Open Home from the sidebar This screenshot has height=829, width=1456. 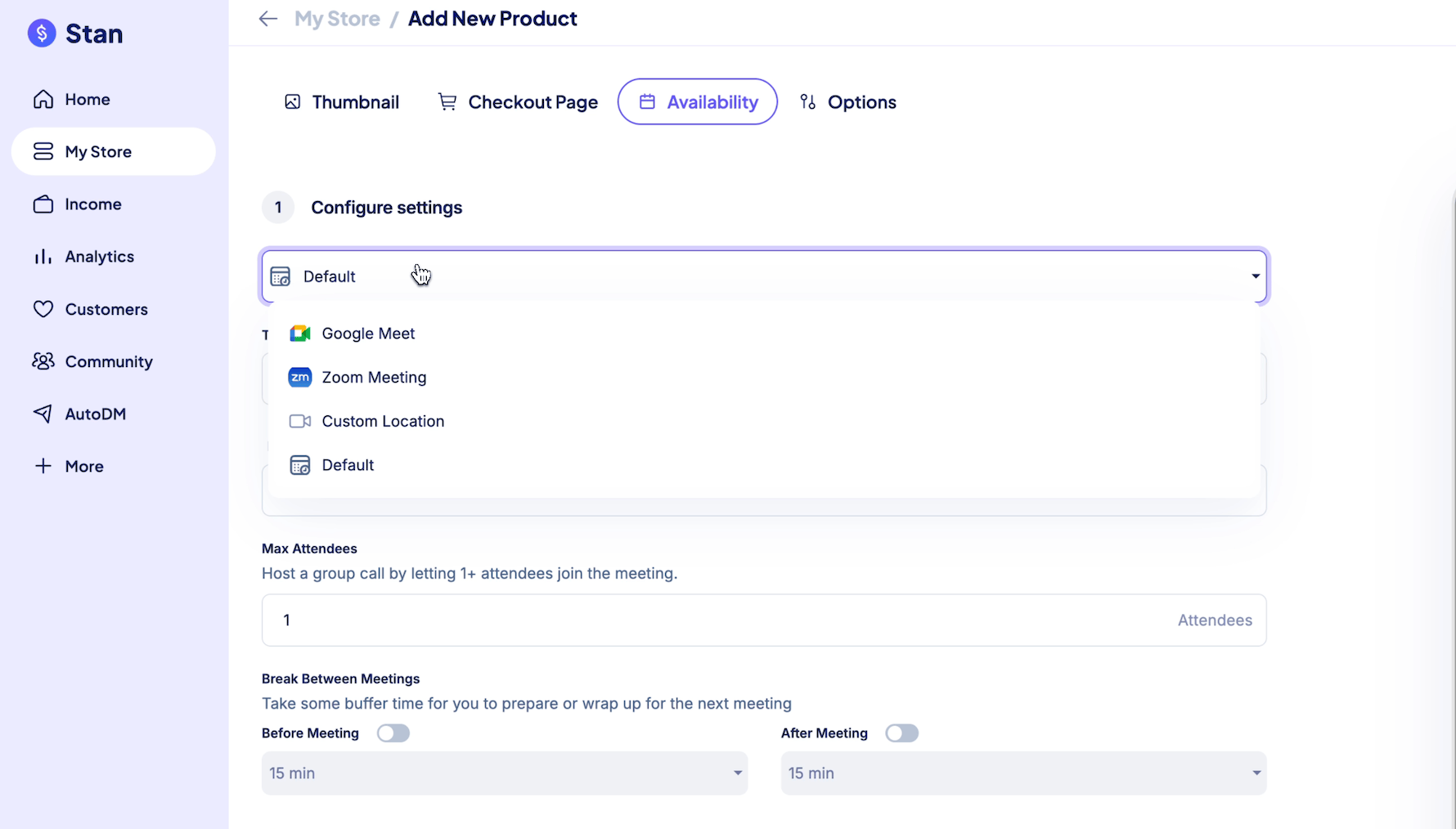[x=87, y=100]
